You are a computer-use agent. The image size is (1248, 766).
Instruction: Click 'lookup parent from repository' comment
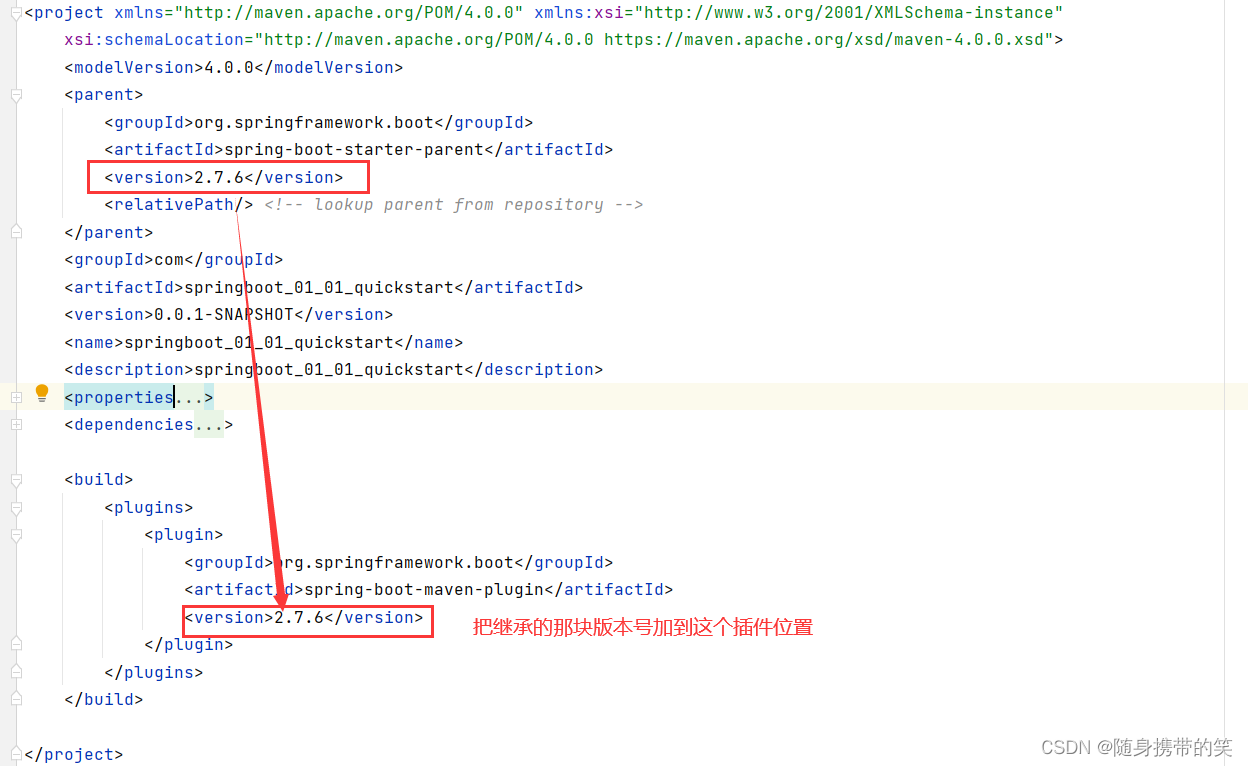coord(453,204)
